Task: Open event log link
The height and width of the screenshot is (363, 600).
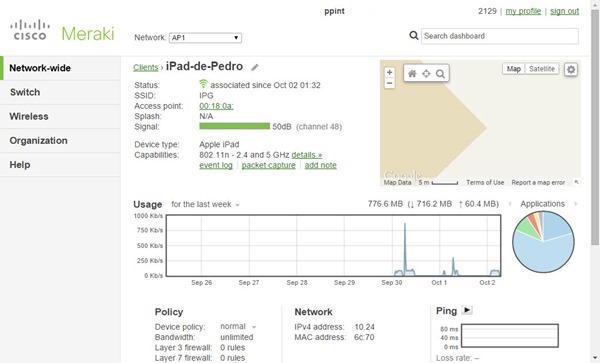Action: coord(216,165)
